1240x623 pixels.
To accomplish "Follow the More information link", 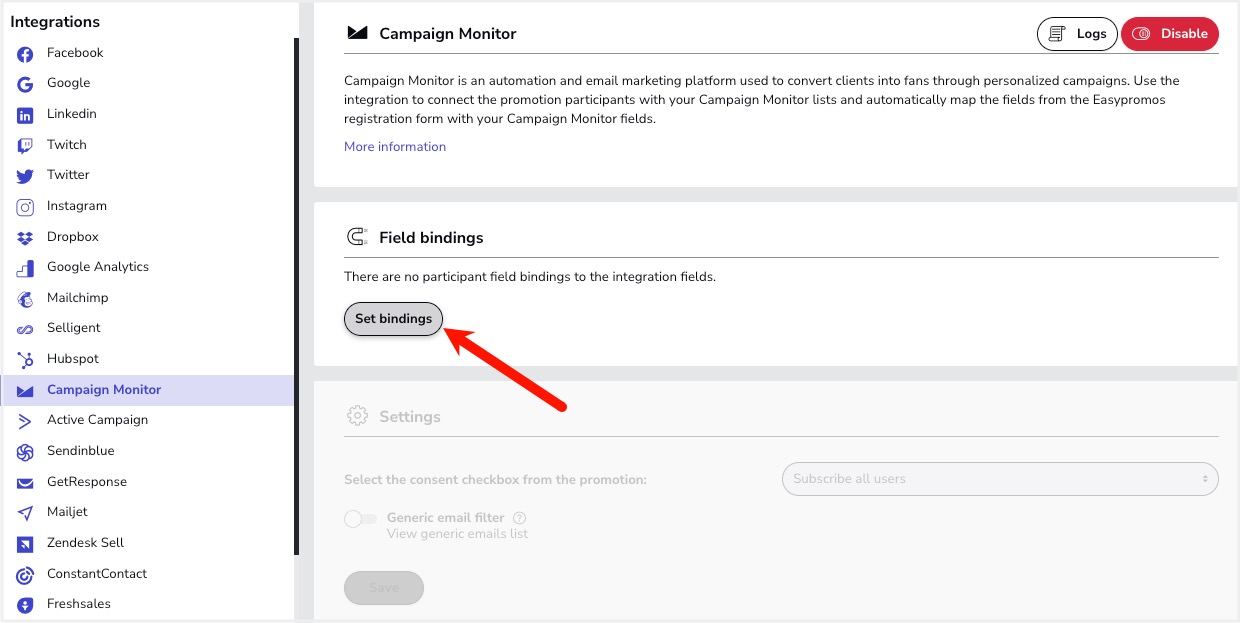I will click(x=395, y=146).
